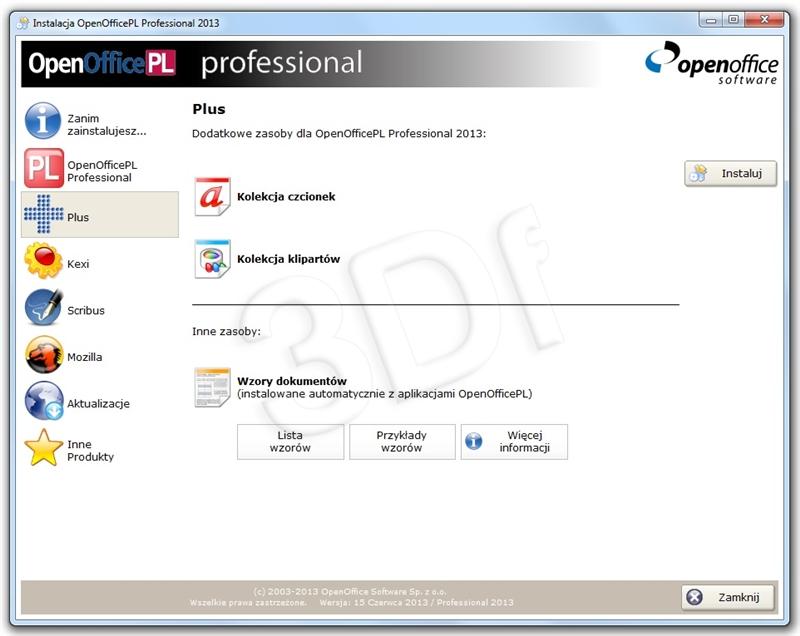Image resolution: width=800 pixels, height=636 pixels.
Task: Open the OpenOfficePL Professional section
Action: coord(100,168)
